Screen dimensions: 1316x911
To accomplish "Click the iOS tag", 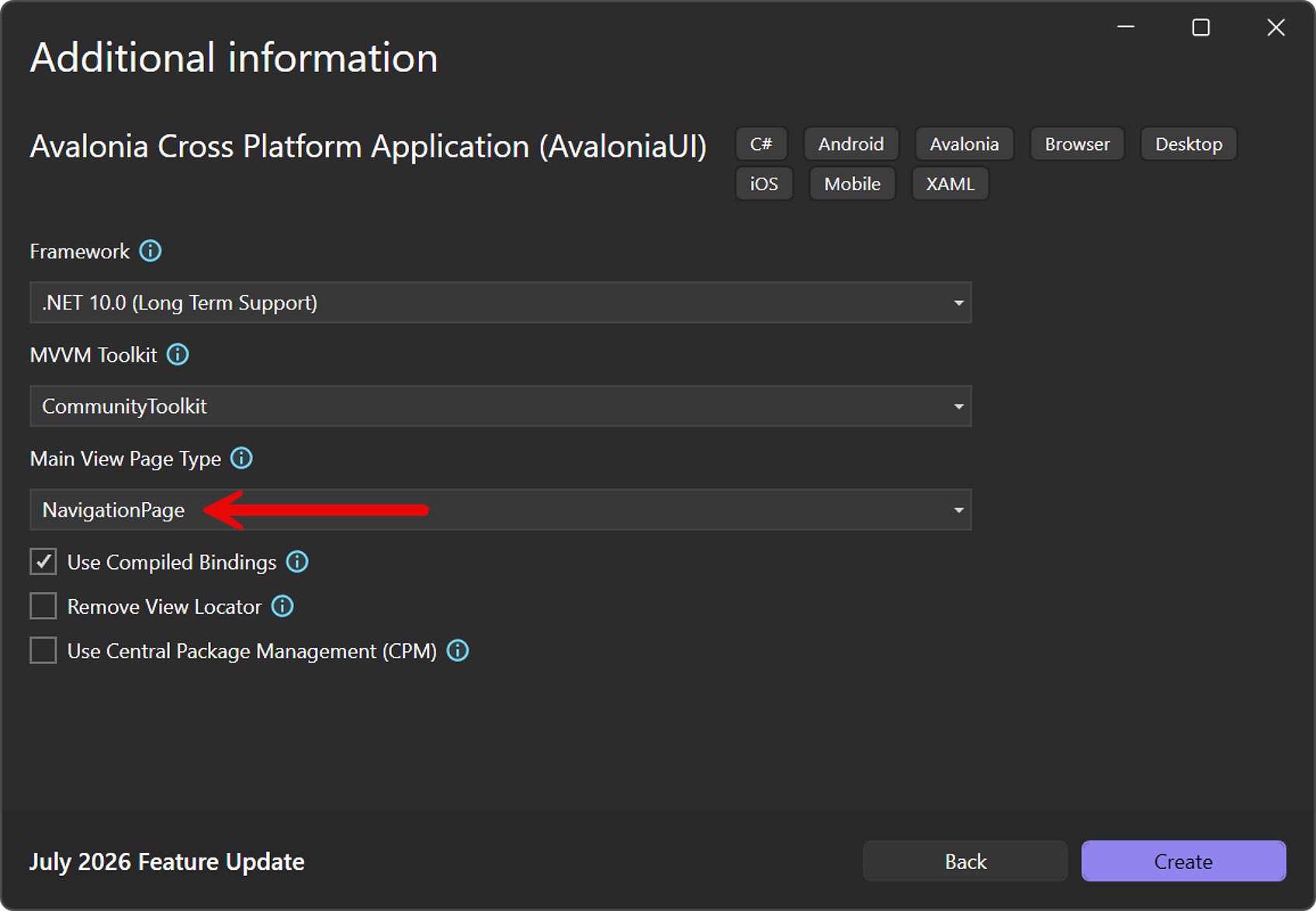I will point(764,184).
